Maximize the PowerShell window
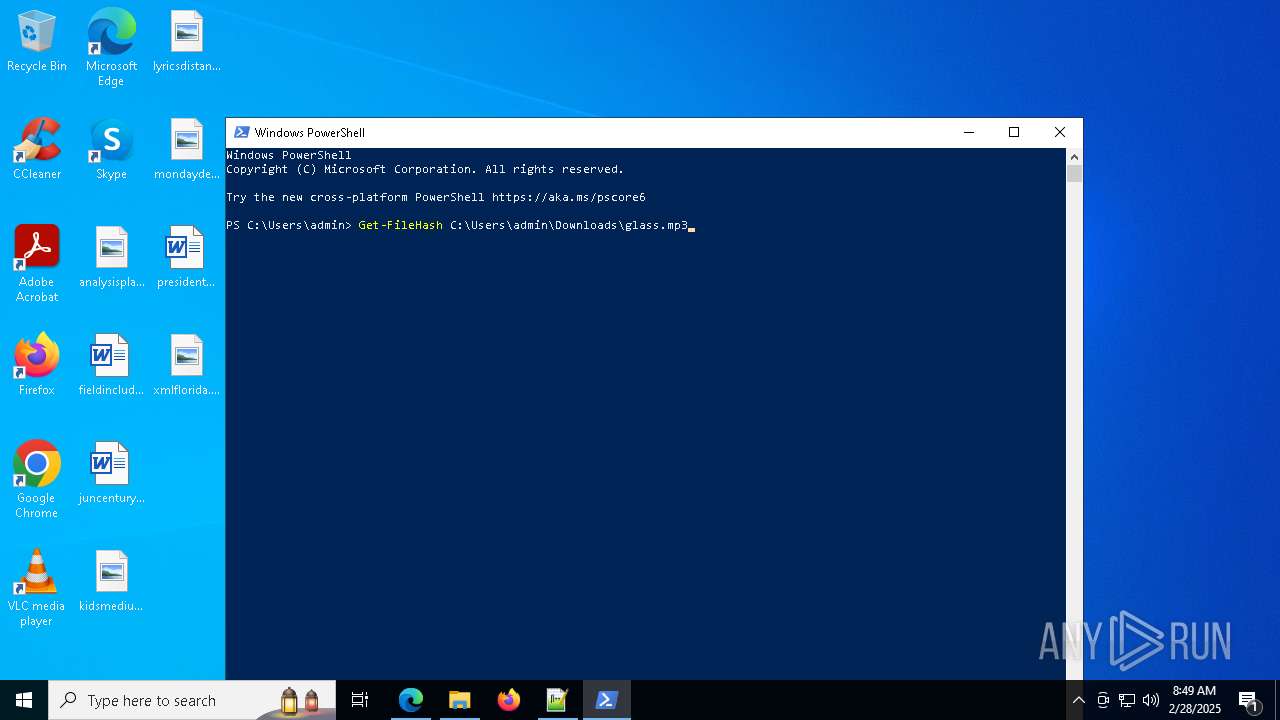Image resolution: width=1280 pixels, height=720 pixels. (x=1014, y=132)
